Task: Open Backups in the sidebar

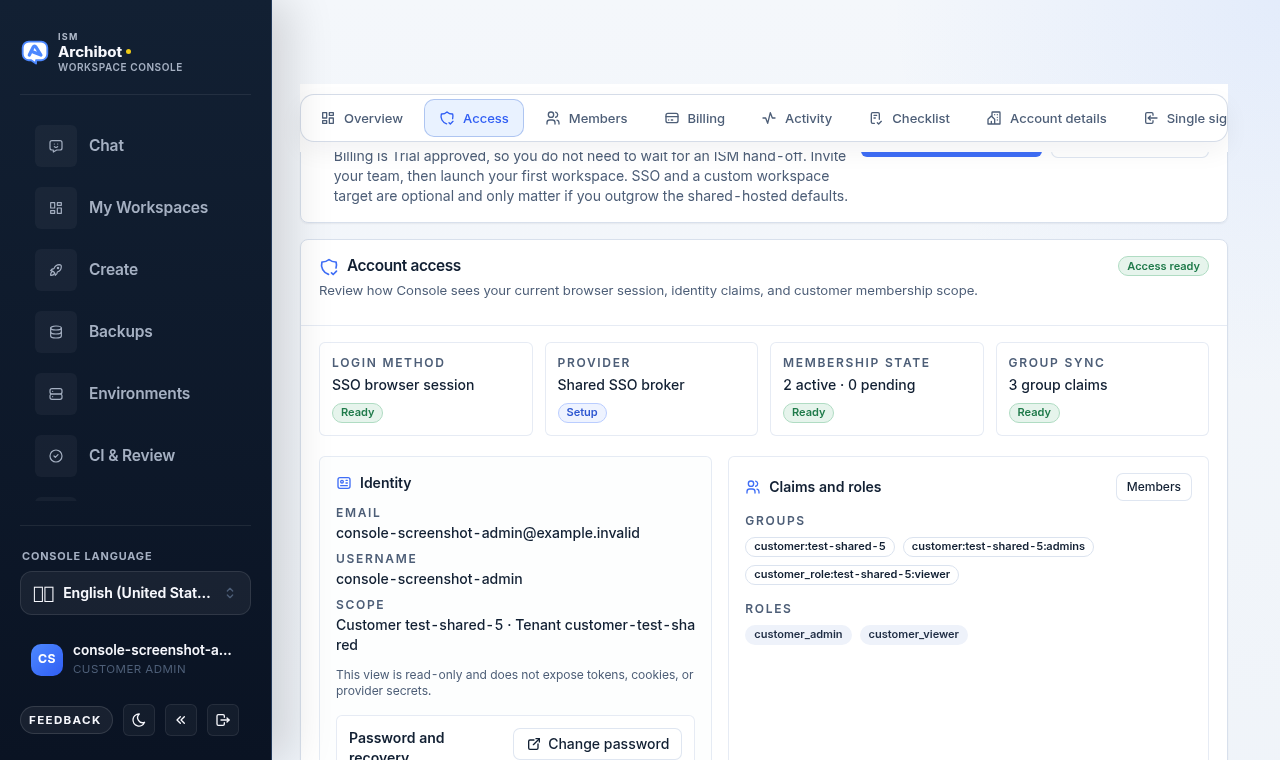Action: tap(135, 332)
